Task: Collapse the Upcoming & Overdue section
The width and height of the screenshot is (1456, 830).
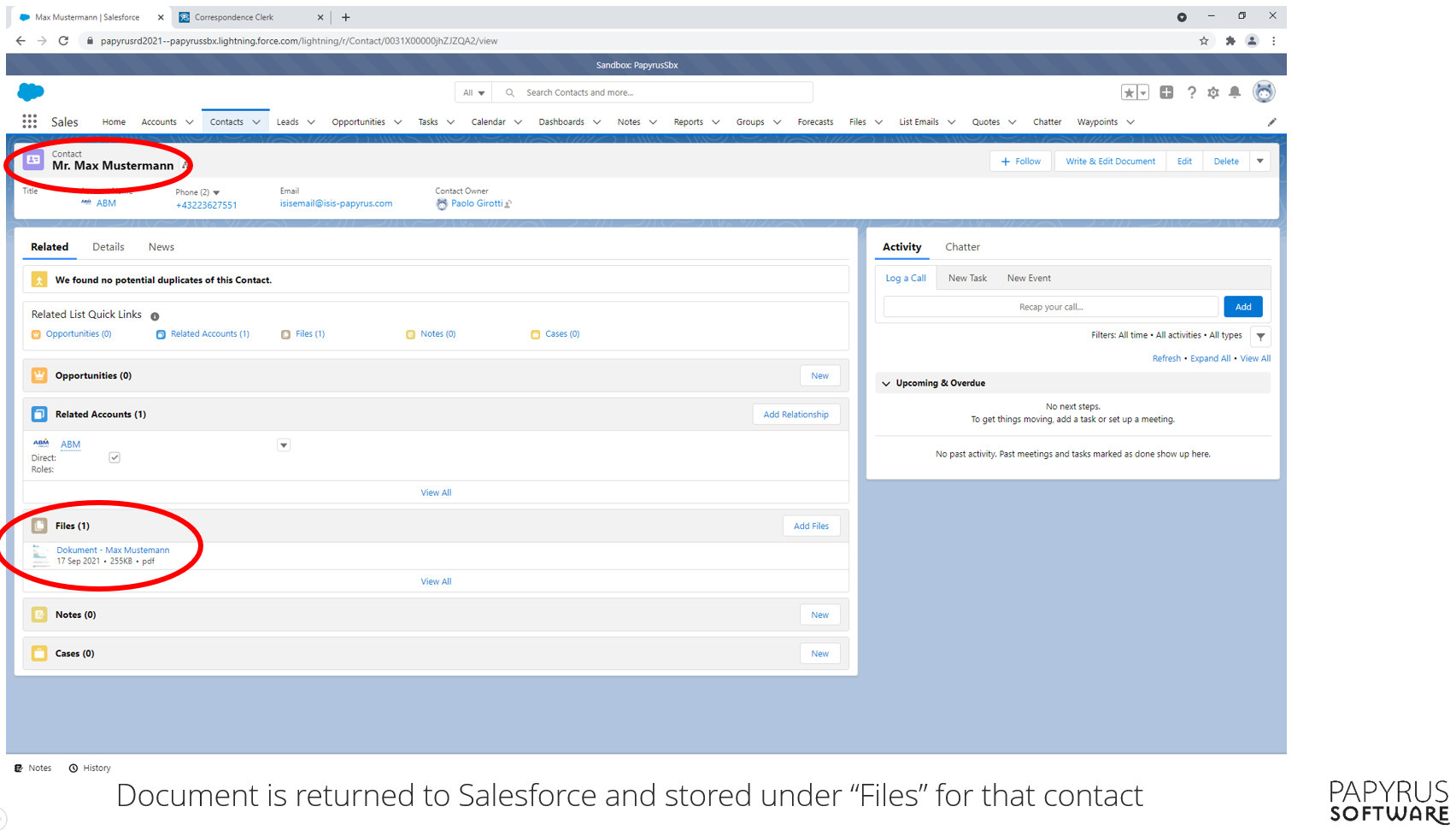Action: click(x=886, y=384)
